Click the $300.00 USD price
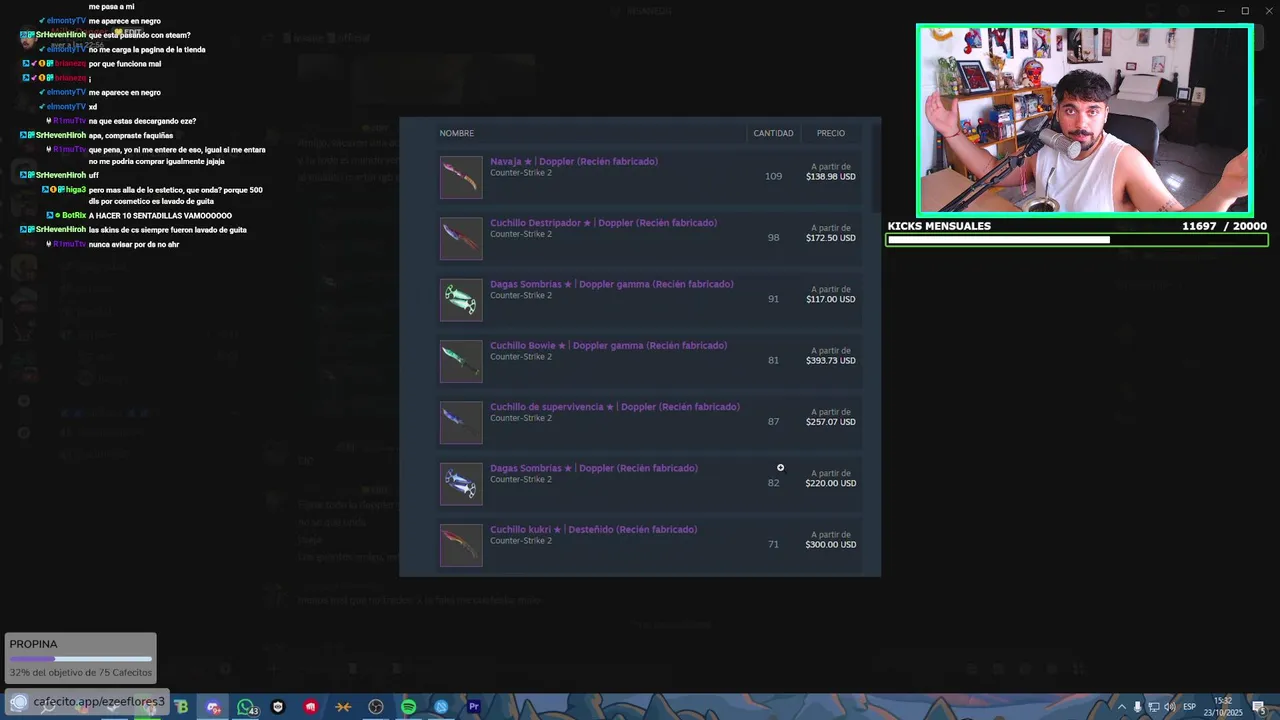Screen dimensions: 1280x720 (x=831, y=545)
